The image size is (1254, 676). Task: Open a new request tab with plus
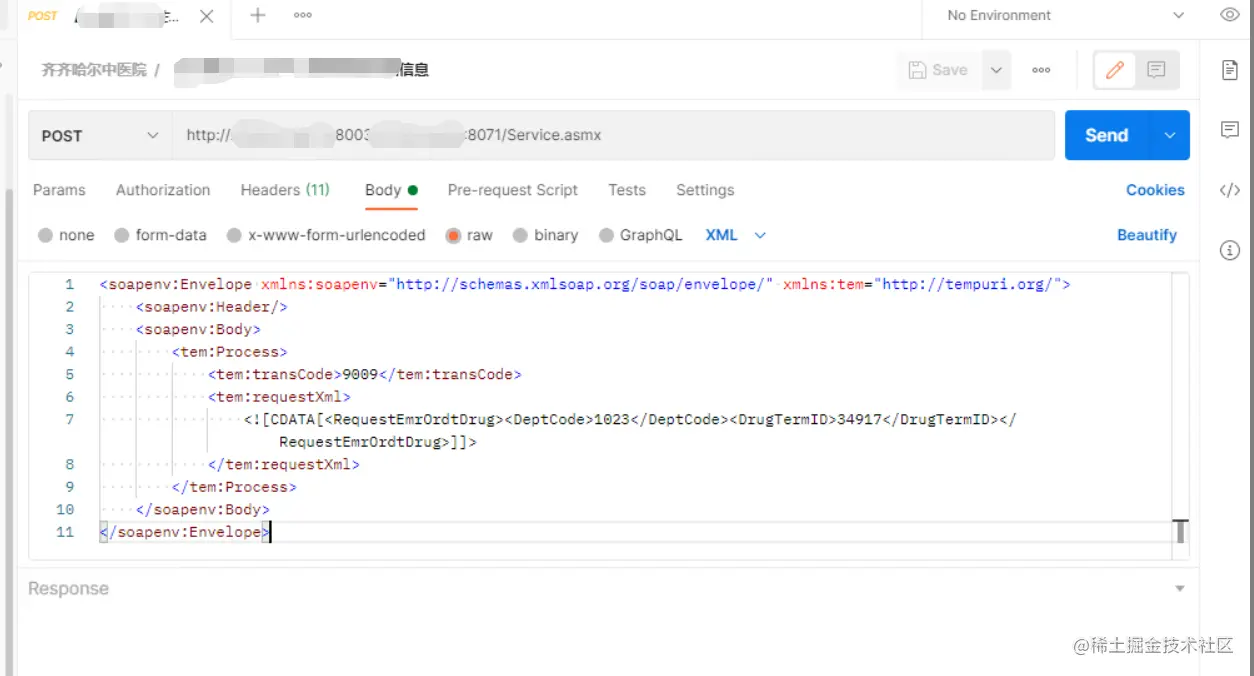(258, 15)
